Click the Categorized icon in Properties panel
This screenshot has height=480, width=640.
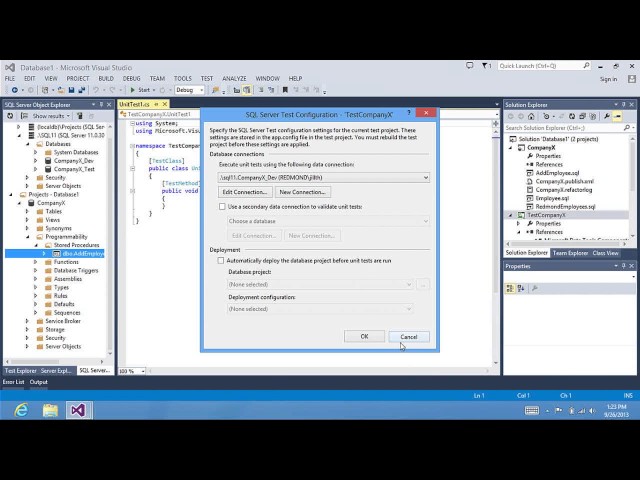(x=510, y=289)
